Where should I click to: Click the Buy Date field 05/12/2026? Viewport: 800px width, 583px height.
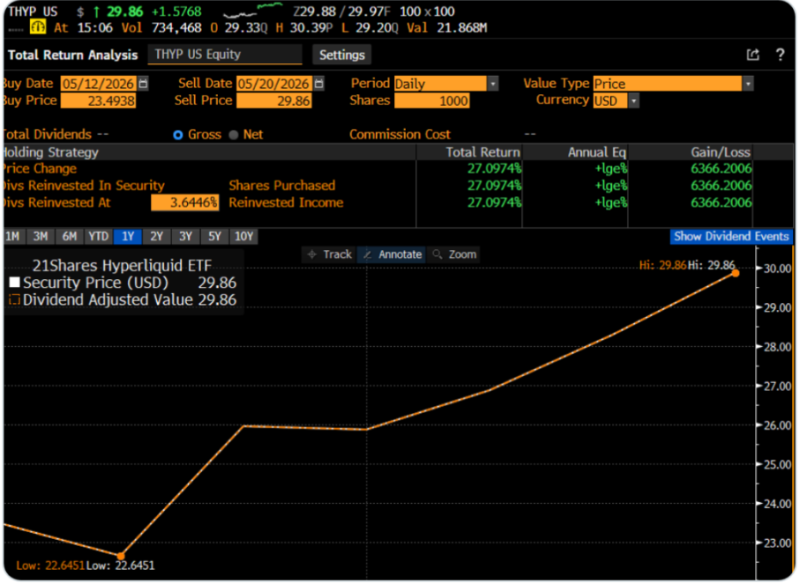pos(99,84)
